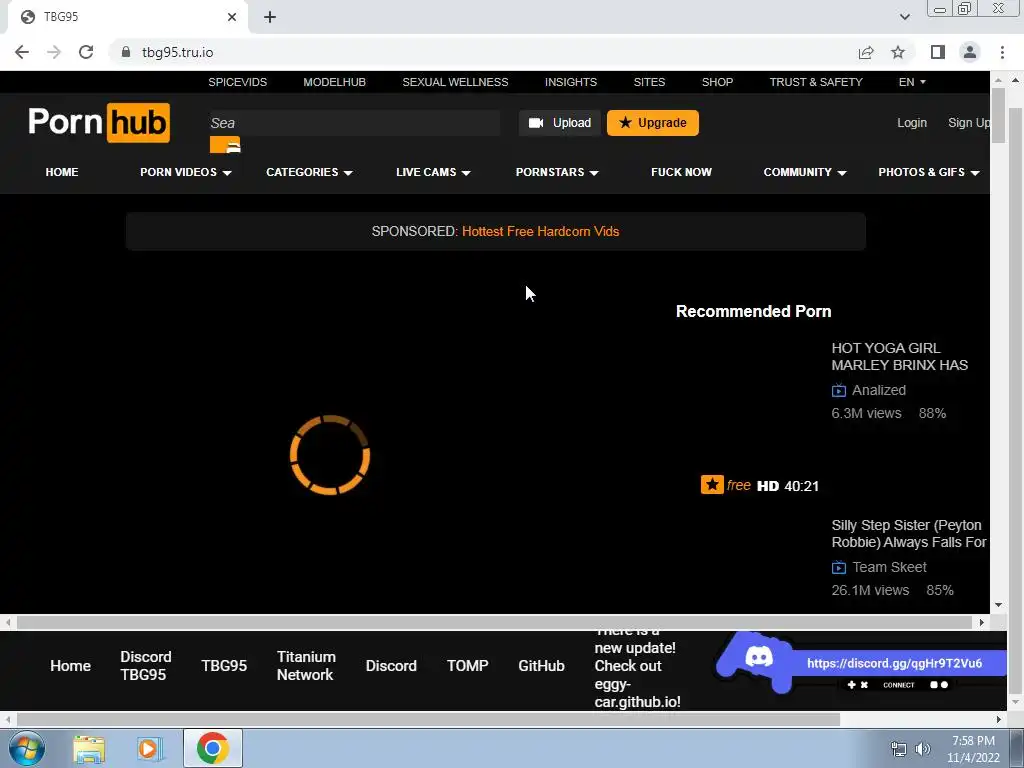Viewport: 1024px width, 768px height.
Task: Click the embedded page's horizontal scrollbar track
Action: [494, 622]
